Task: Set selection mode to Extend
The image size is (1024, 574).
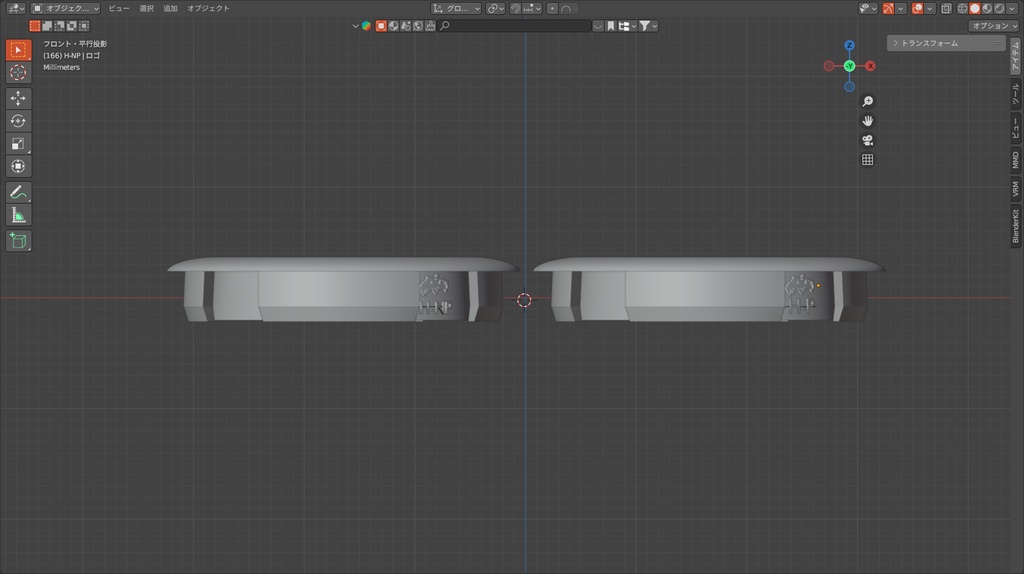Action: click(47, 25)
